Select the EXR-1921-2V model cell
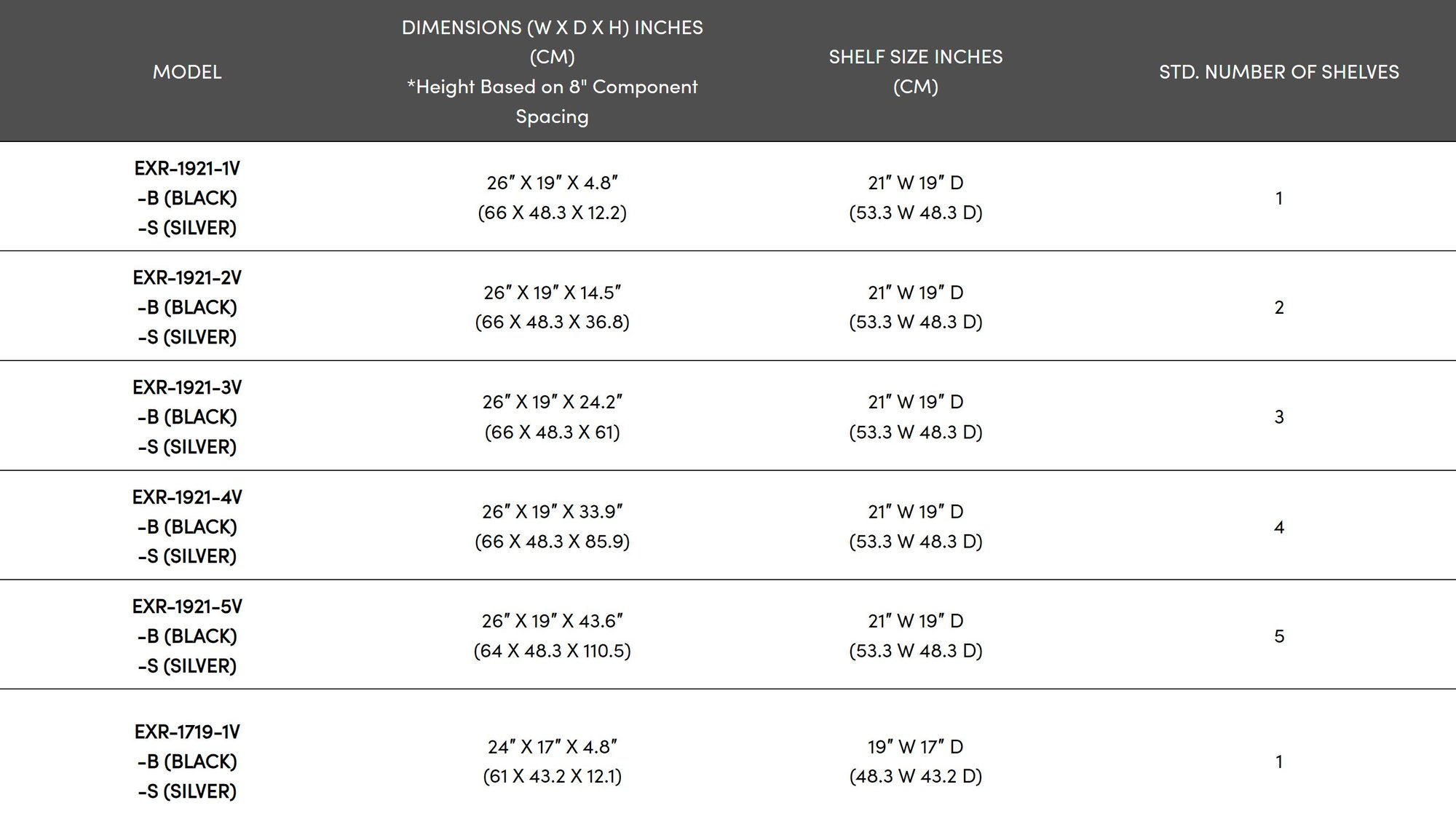Viewport: 1456px width, 827px height. (x=187, y=306)
